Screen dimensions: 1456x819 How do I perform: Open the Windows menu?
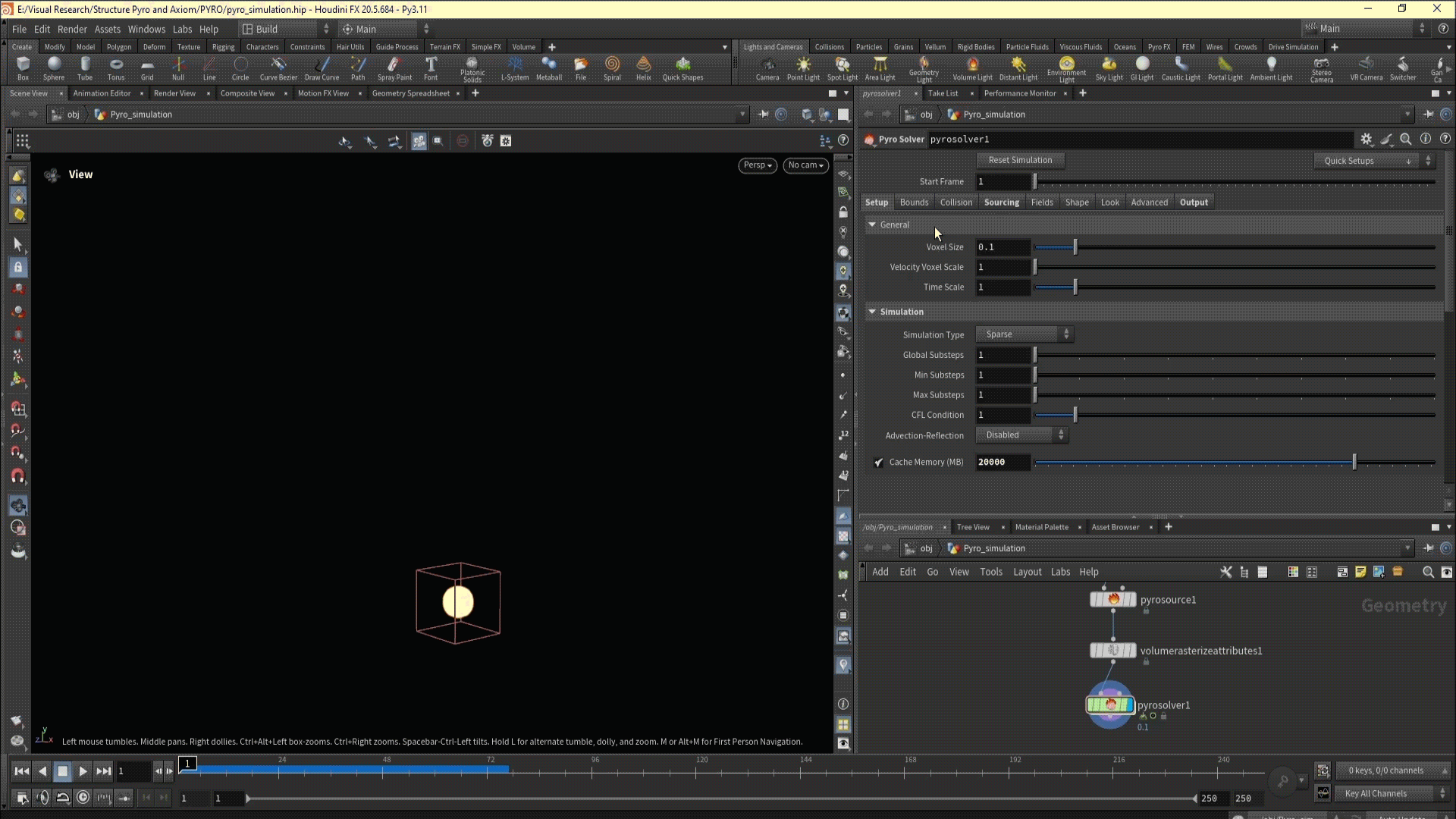click(146, 29)
